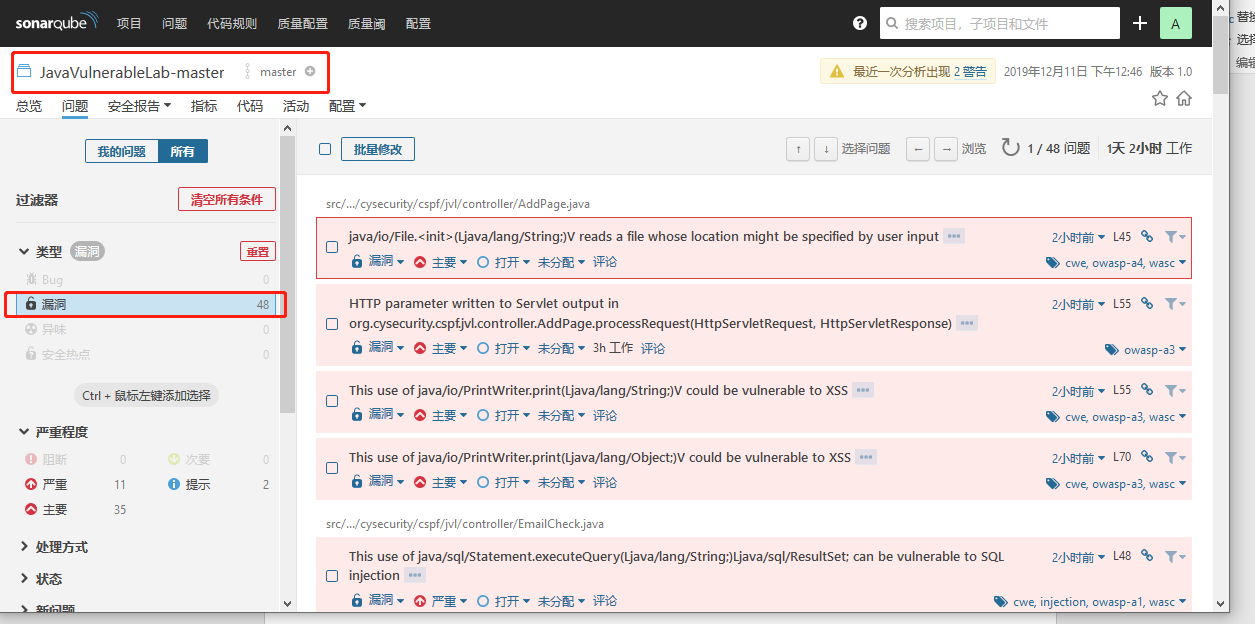The height and width of the screenshot is (624, 1255).
Task: Reload issues with the refresh icon
Action: [x=1008, y=146]
